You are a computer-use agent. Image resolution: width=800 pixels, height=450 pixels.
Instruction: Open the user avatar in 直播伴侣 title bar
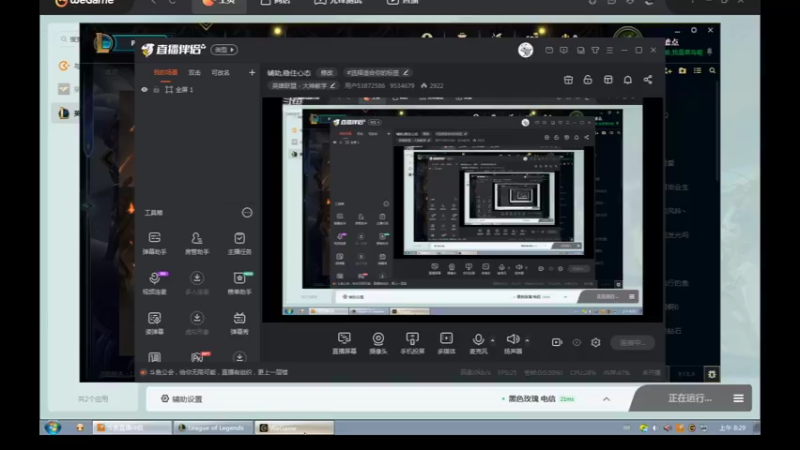click(x=526, y=50)
